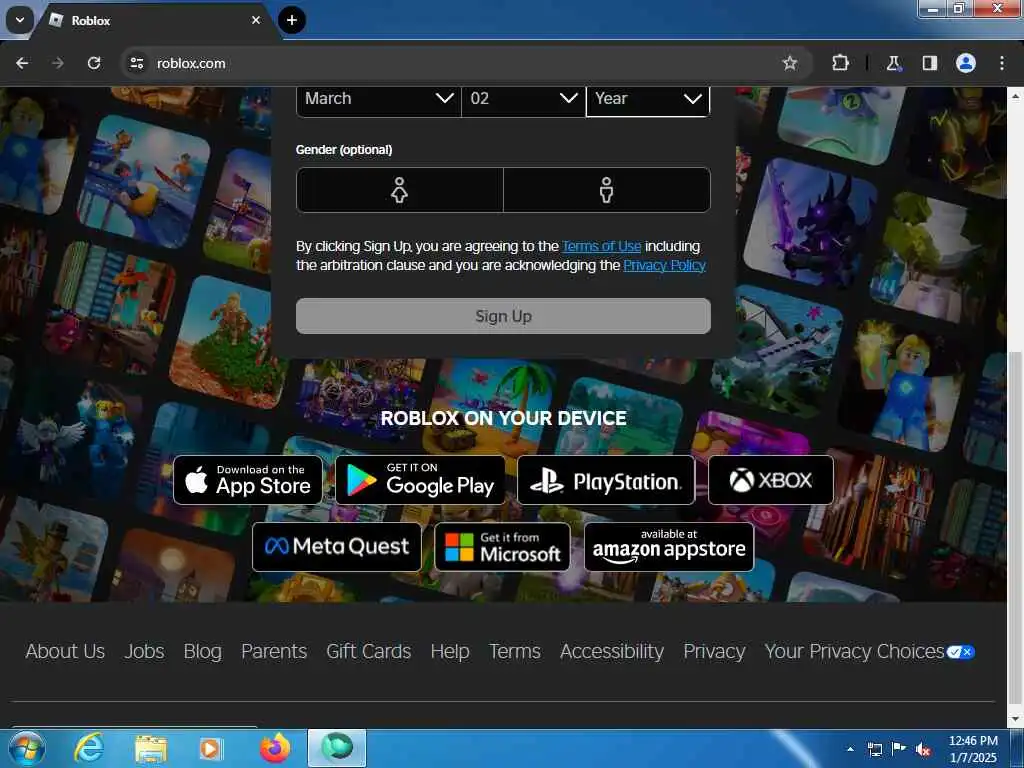
Task: Reload the roblox.com page
Action: [x=94, y=63]
